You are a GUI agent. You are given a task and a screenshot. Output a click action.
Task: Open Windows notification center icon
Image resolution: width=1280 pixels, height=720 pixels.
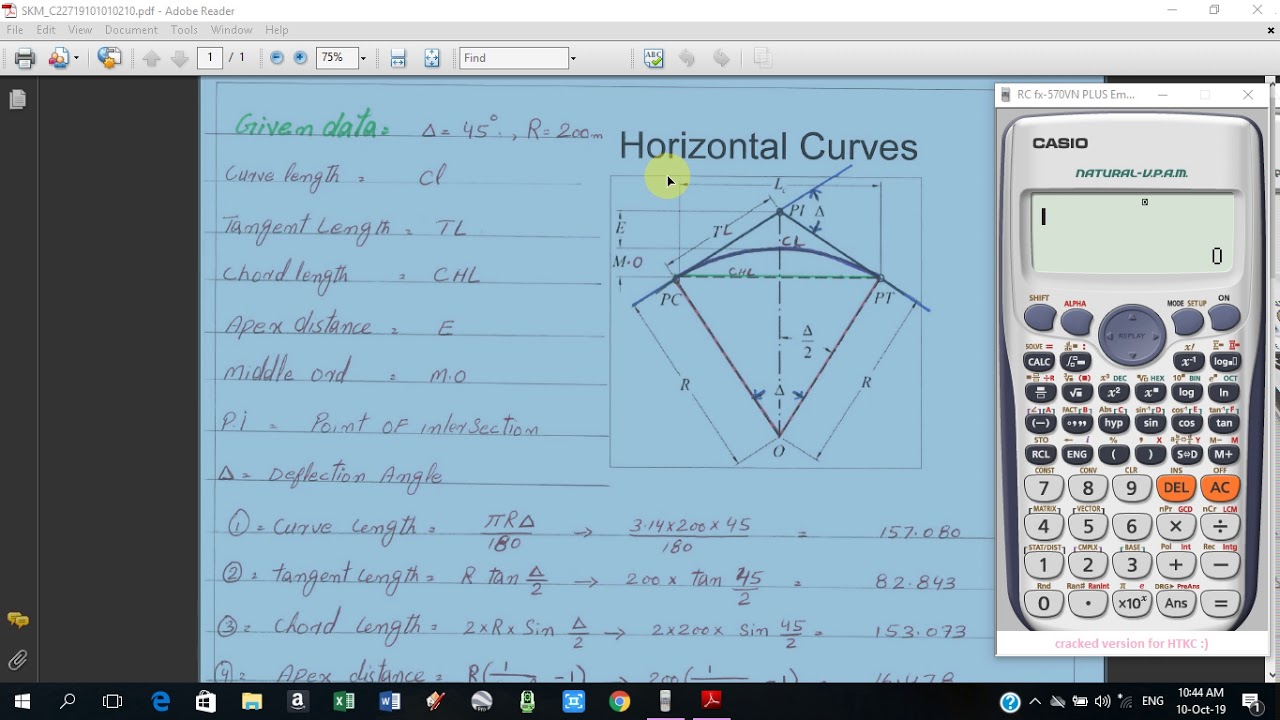click(x=1251, y=701)
